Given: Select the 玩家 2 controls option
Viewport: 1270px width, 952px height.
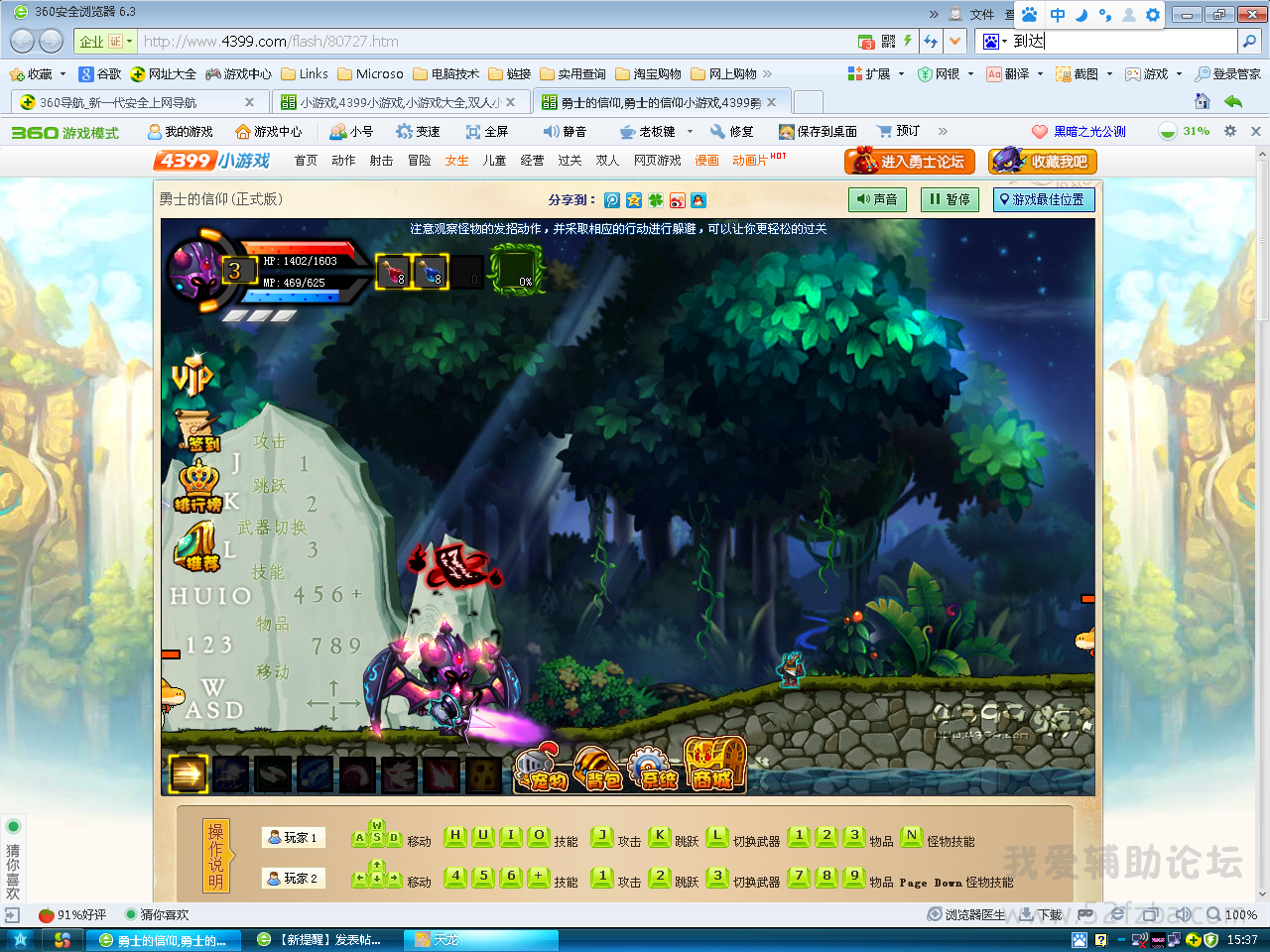Looking at the screenshot, I should (x=294, y=879).
